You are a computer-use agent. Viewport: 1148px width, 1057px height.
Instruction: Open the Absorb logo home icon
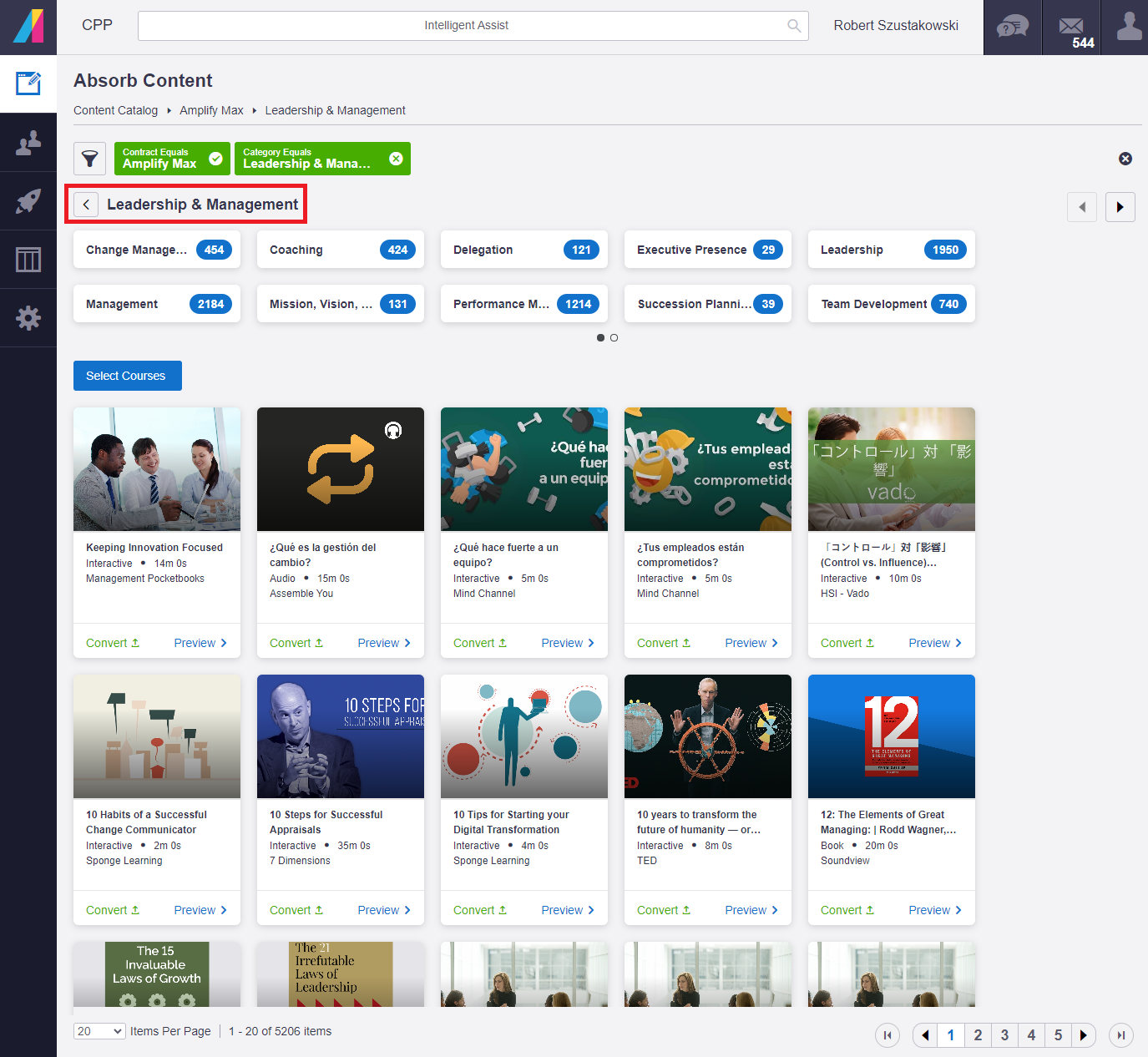[28, 27]
